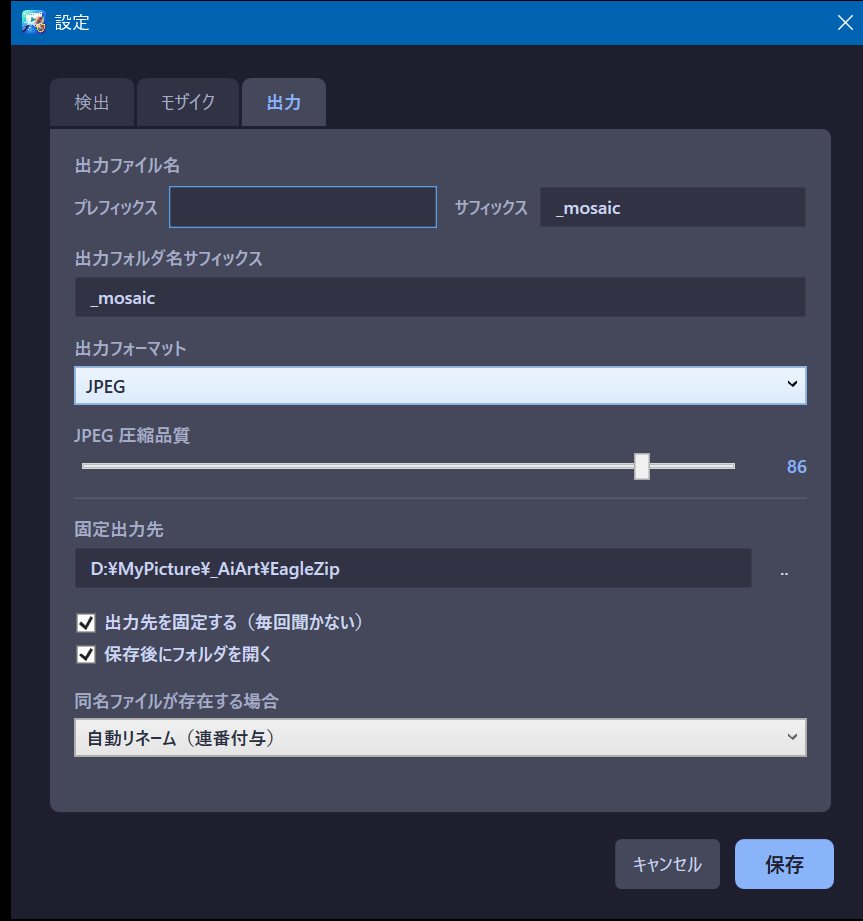
Task: Close the 設定 dialog window
Action: 844,23
